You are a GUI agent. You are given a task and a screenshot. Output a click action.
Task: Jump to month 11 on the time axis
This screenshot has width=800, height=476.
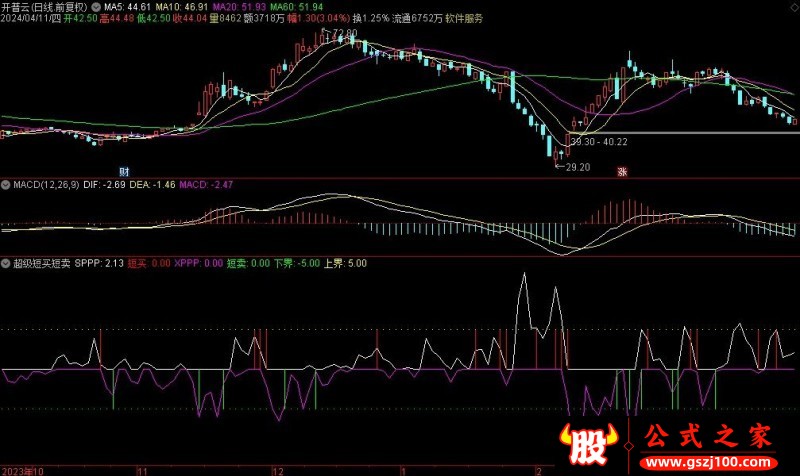click(x=142, y=471)
